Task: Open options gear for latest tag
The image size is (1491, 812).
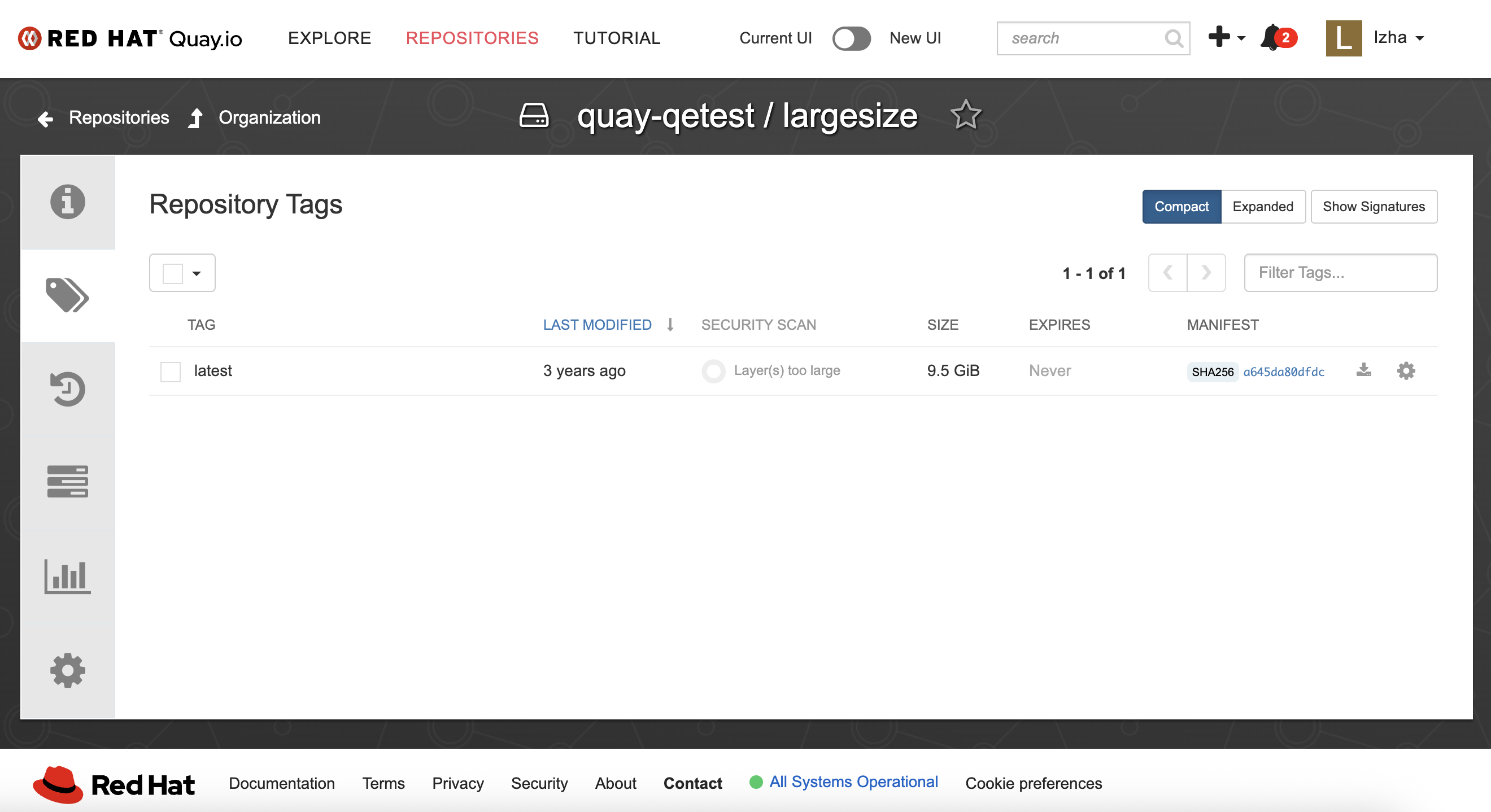Action: click(1405, 370)
